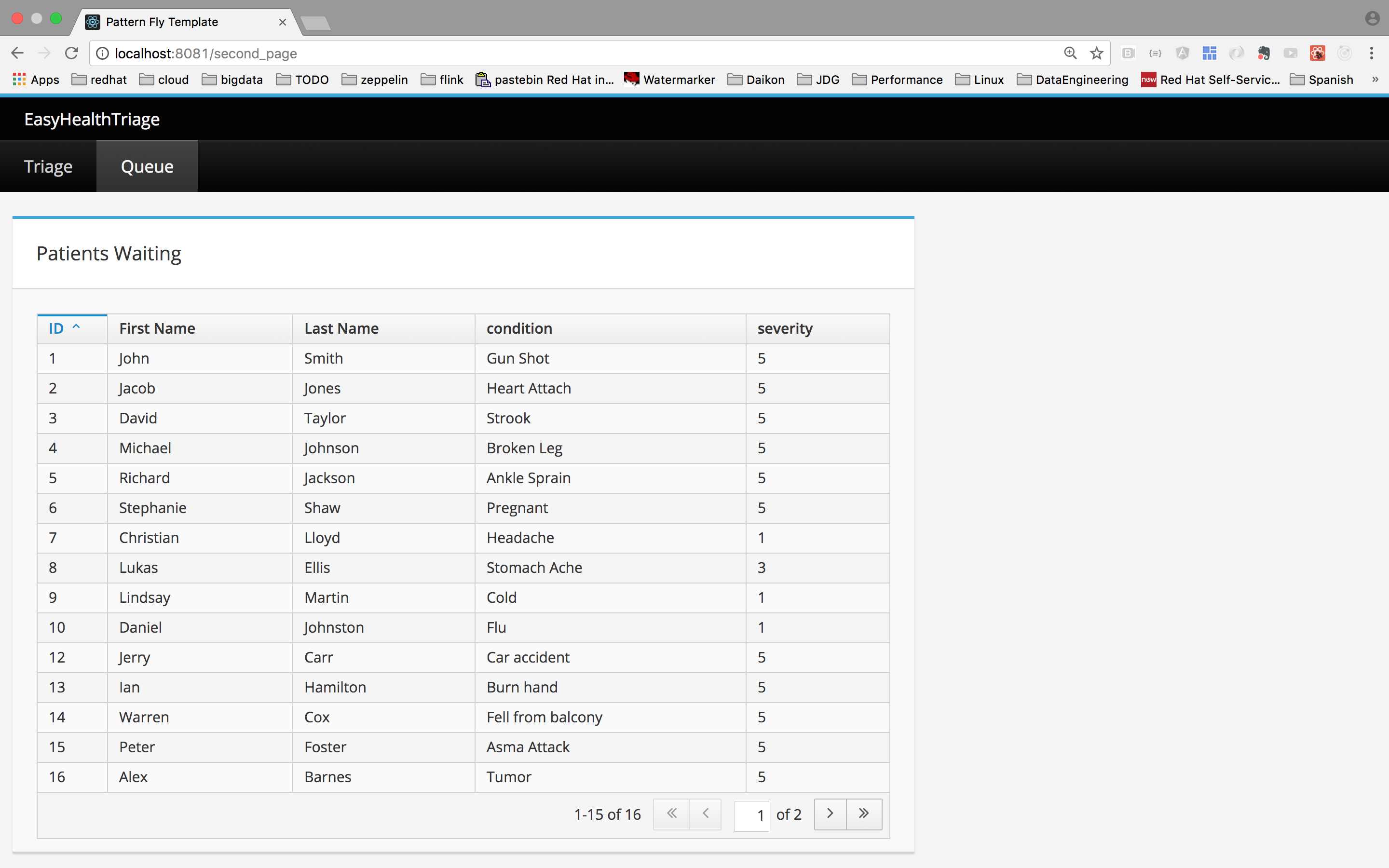Open the Chrome three-dot menu
Viewport: 1389px width, 868px height.
(x=1371, y=54)
